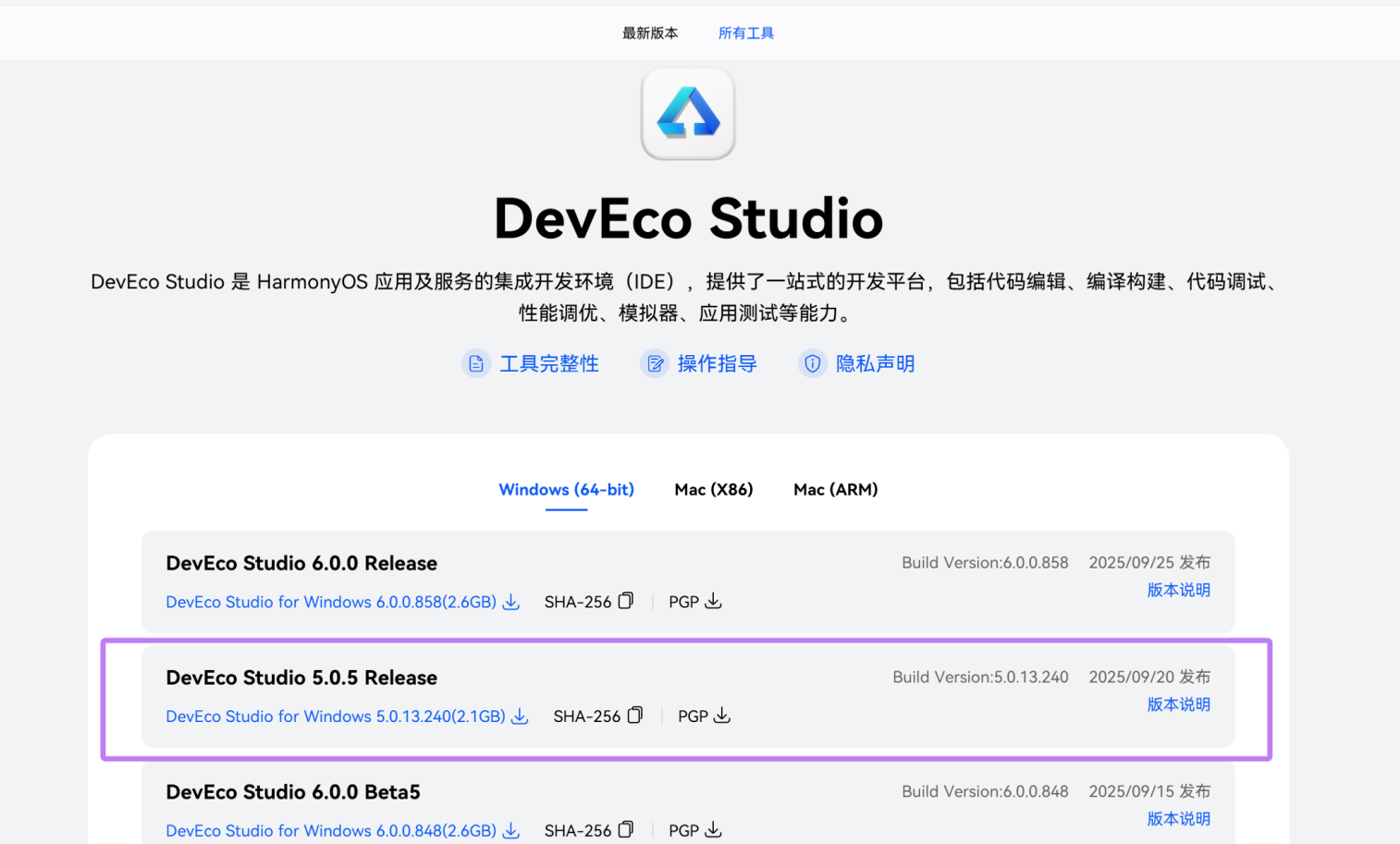
Task: Open 版本说明 for 6.0.0 Release
Action: 1179,590
